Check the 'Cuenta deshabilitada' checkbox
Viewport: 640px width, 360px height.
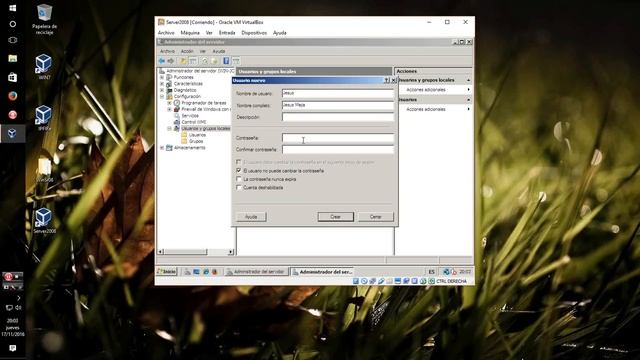(239, 187)
